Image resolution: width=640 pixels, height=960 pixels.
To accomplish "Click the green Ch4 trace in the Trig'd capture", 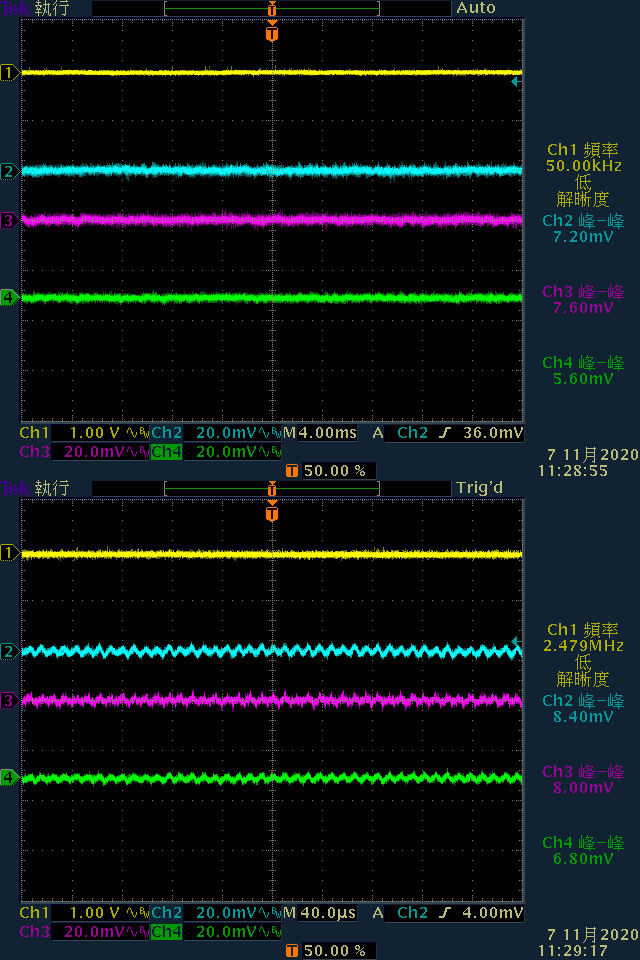I will point(272,778).
